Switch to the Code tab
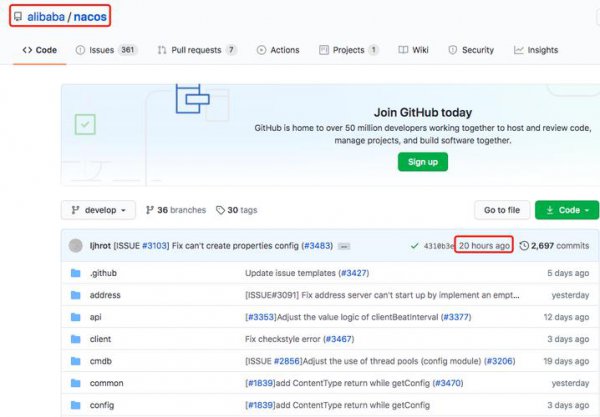Viewport: 600px width, 417px height. (39, 50)
